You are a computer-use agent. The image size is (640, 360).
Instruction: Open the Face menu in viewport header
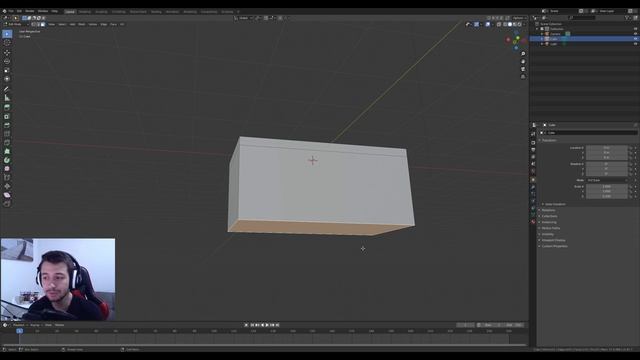pos(113,24)
